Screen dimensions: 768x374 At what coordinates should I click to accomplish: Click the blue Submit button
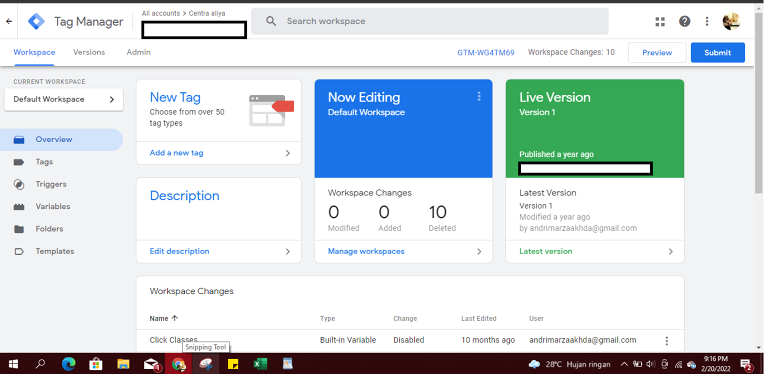click(718, 53)
